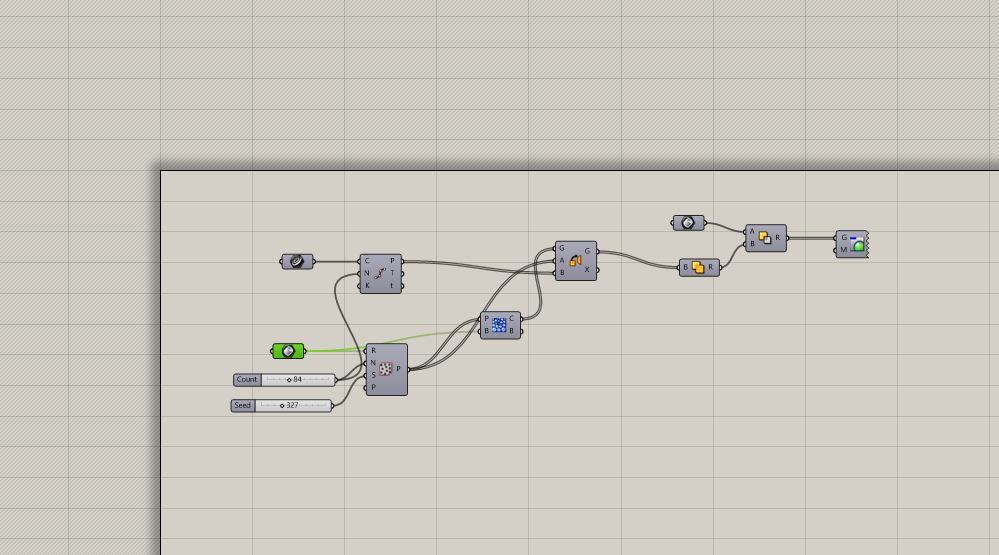
Task: Select the Count slider name label
Action: point(247,380)
